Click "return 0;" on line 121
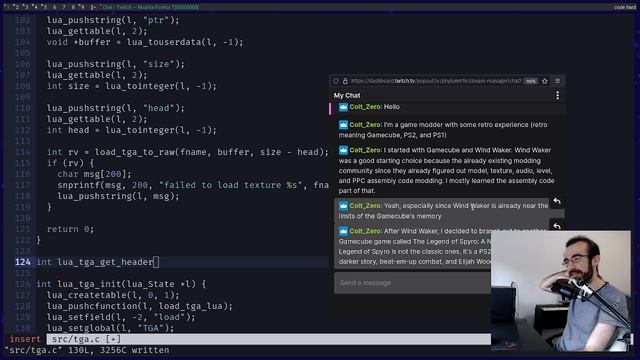This screenshot has height=360, width=640. point(70,229)
